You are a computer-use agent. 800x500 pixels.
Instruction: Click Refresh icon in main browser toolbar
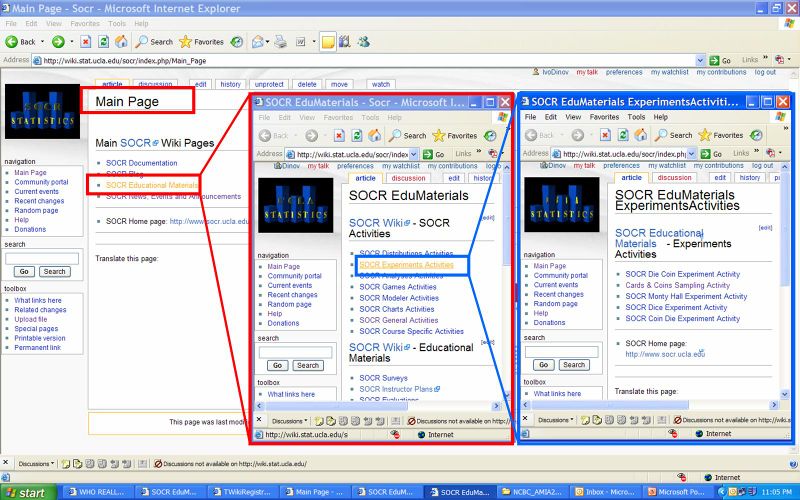tap(104, 42)
